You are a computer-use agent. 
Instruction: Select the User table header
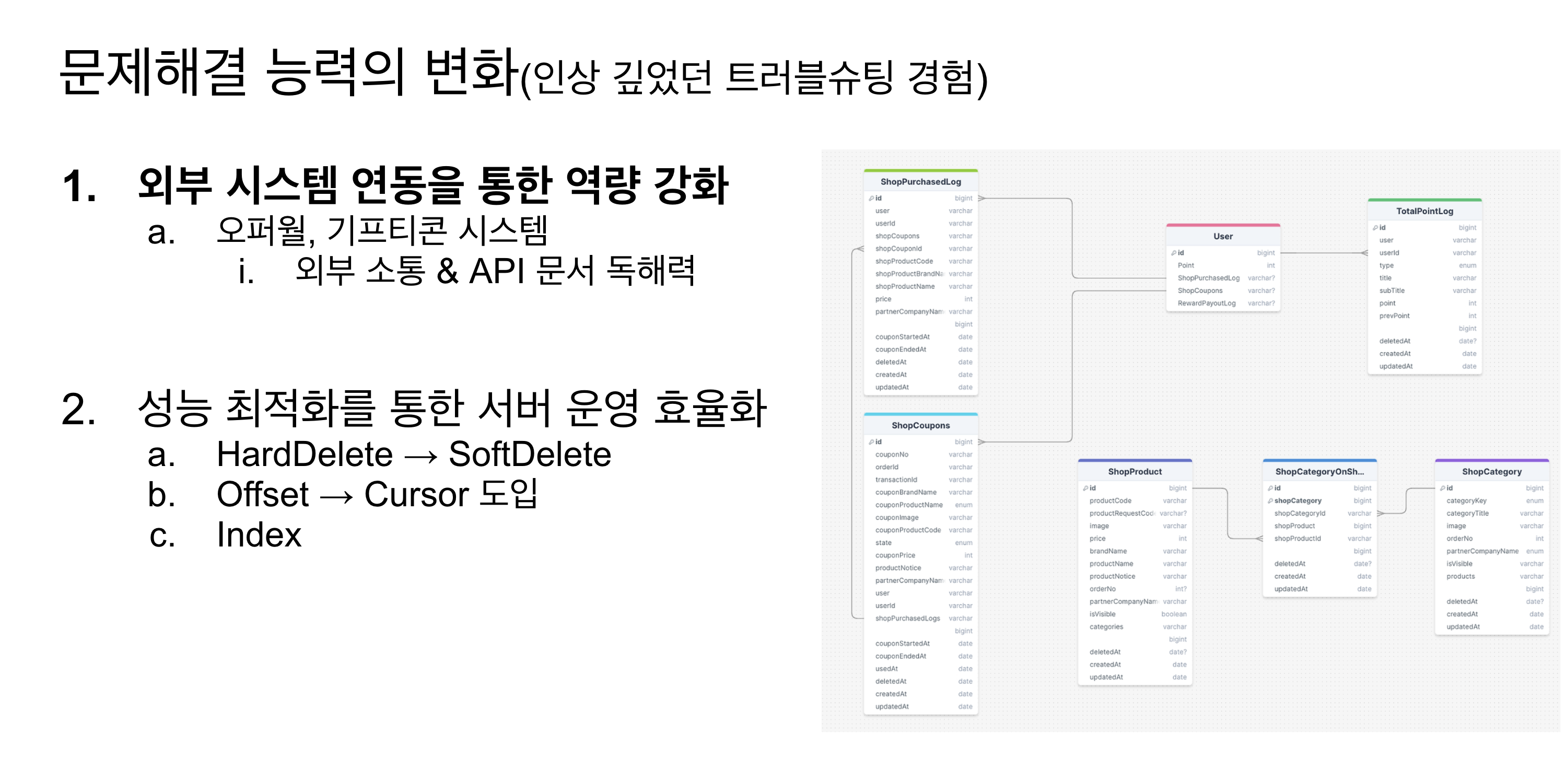click(x=1222, y=236)
